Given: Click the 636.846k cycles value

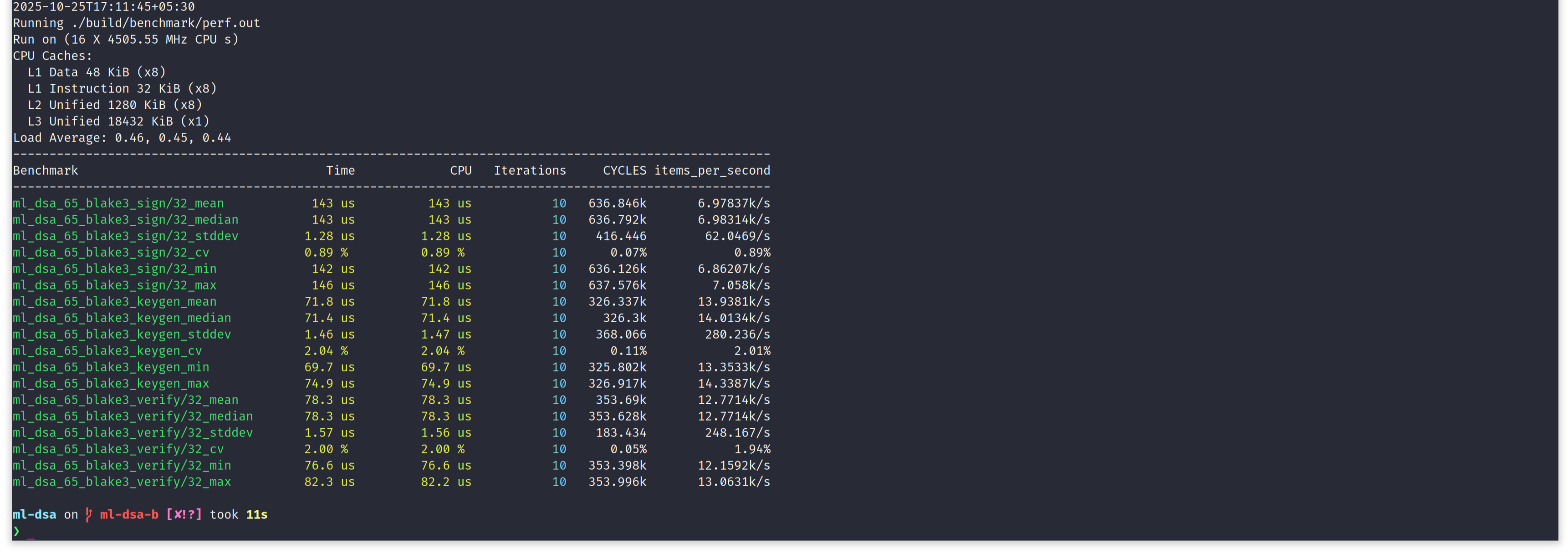Looking at the screenshot, I should pos(617,204).
